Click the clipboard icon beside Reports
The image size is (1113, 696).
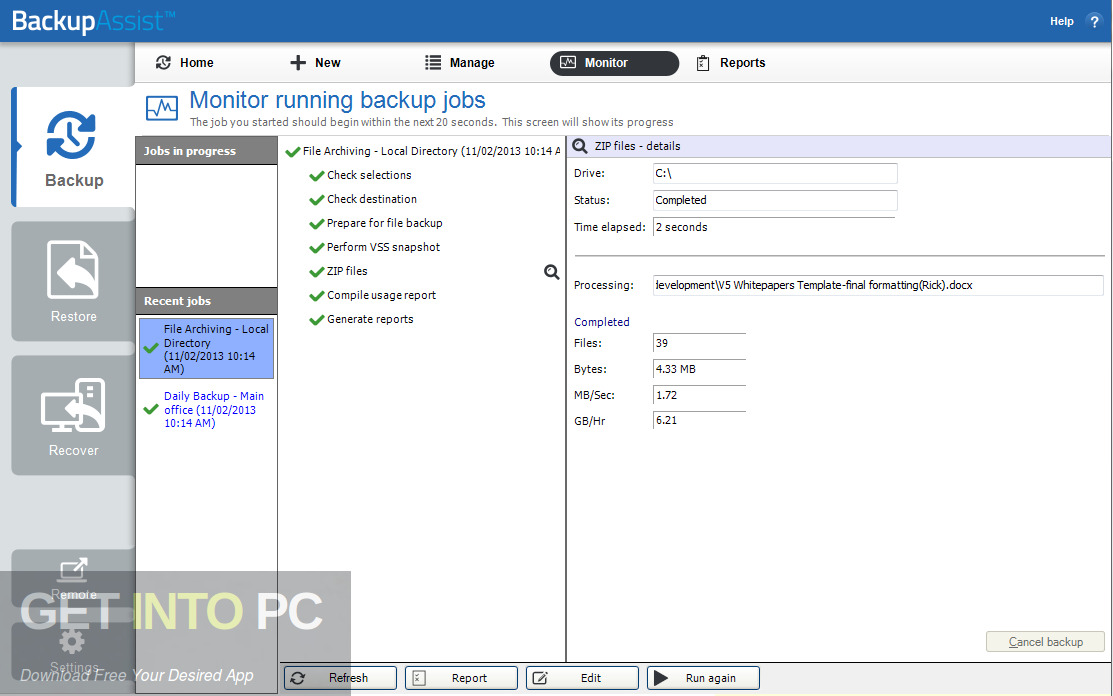click(703, 63)
